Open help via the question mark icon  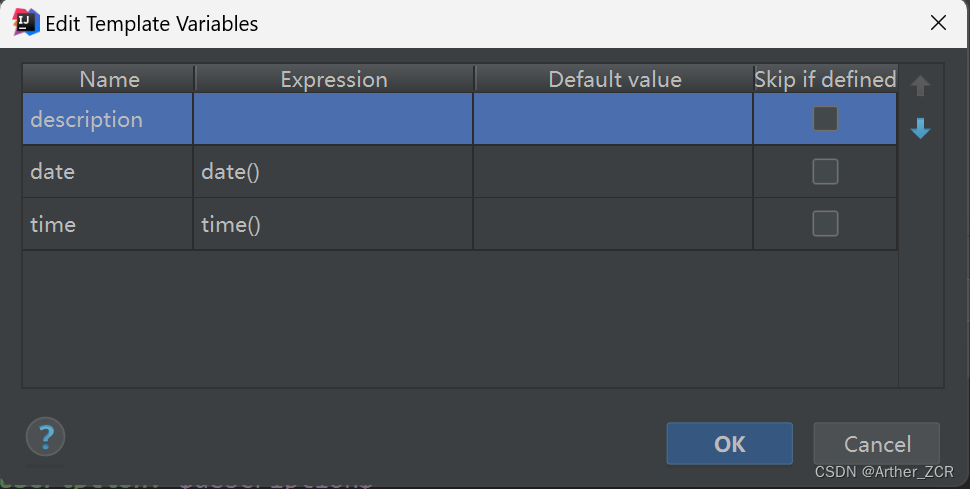(x=45, y=437)
